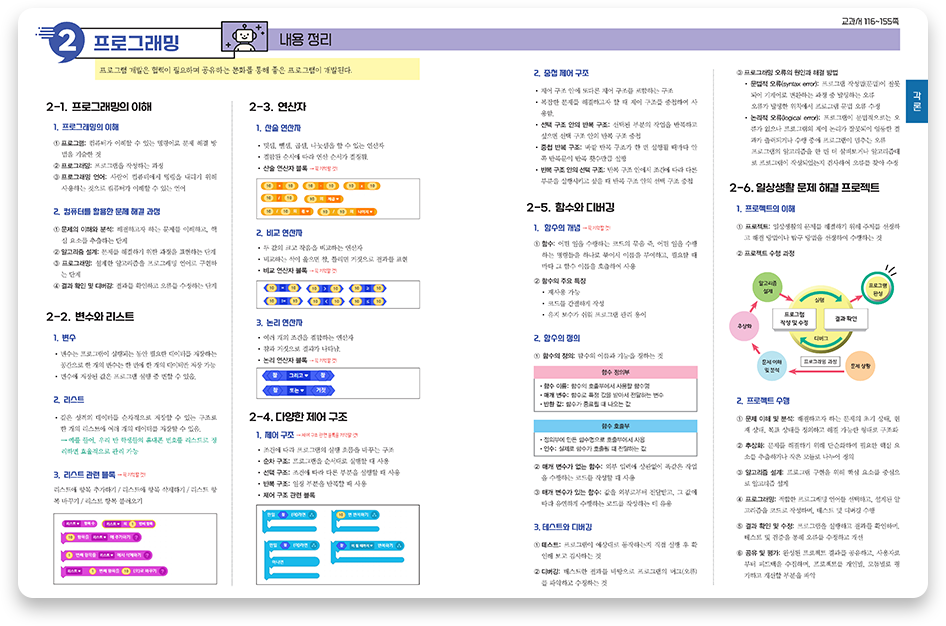
Task: Click heading 2-5. 함수와 디버깅
Action: 570,207
